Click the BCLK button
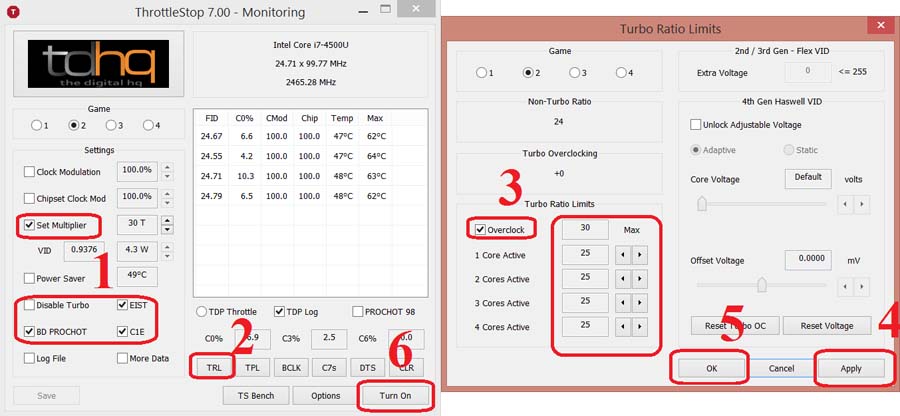 point(293,367)
